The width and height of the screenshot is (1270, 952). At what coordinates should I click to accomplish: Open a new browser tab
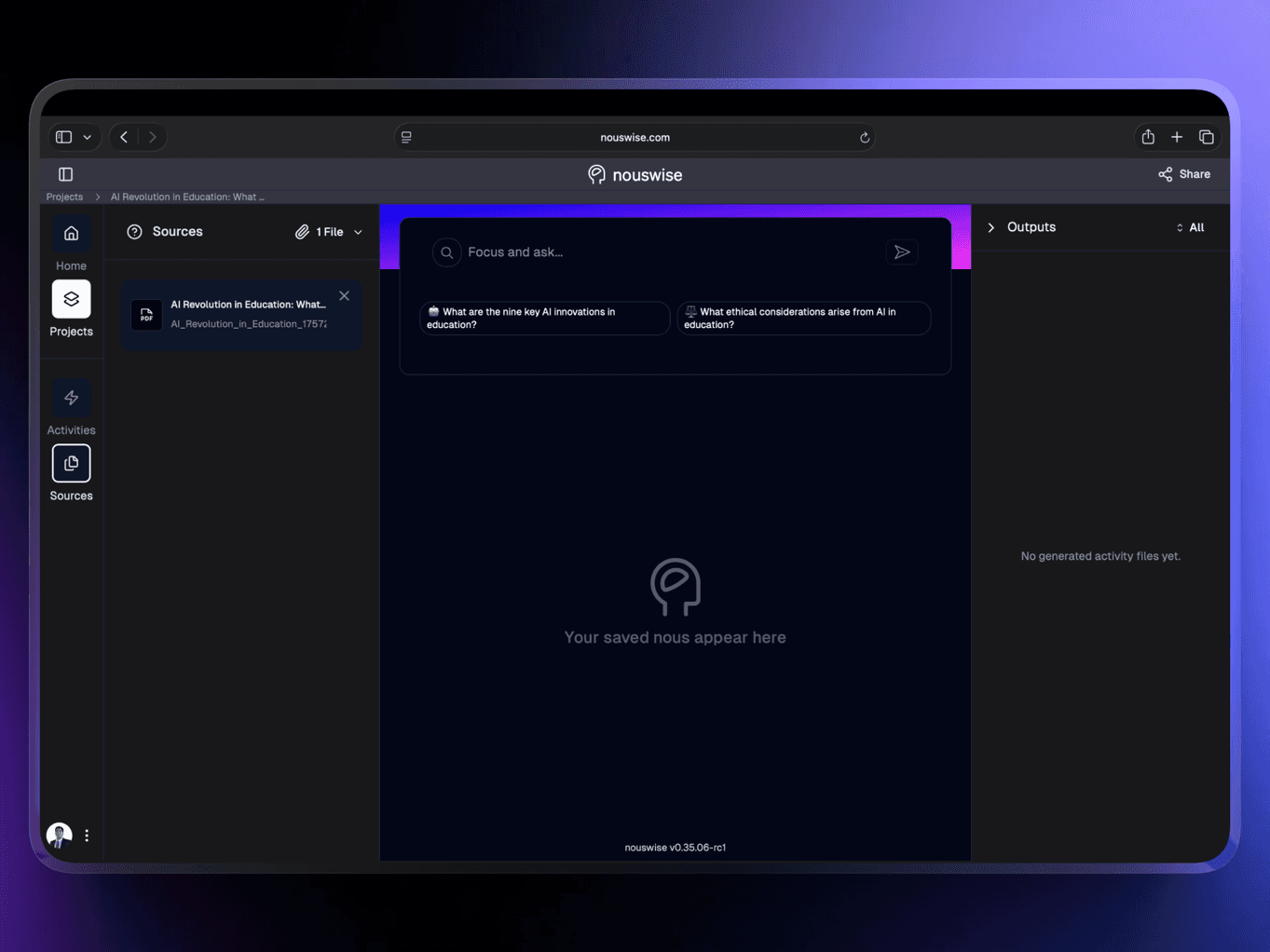tap(1177, 137)
